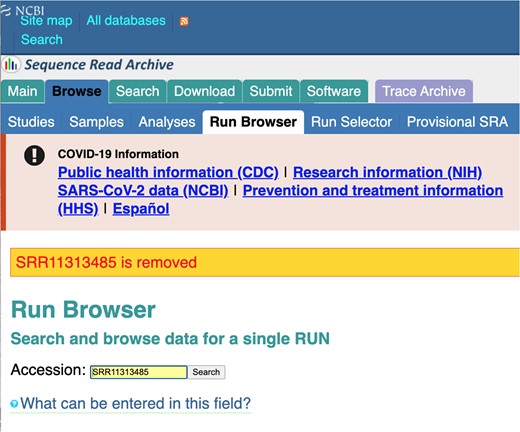This screenshot has width=520, height=432.
Task: Open the Trace Archive tab
Action: click(x=424, y=91)
